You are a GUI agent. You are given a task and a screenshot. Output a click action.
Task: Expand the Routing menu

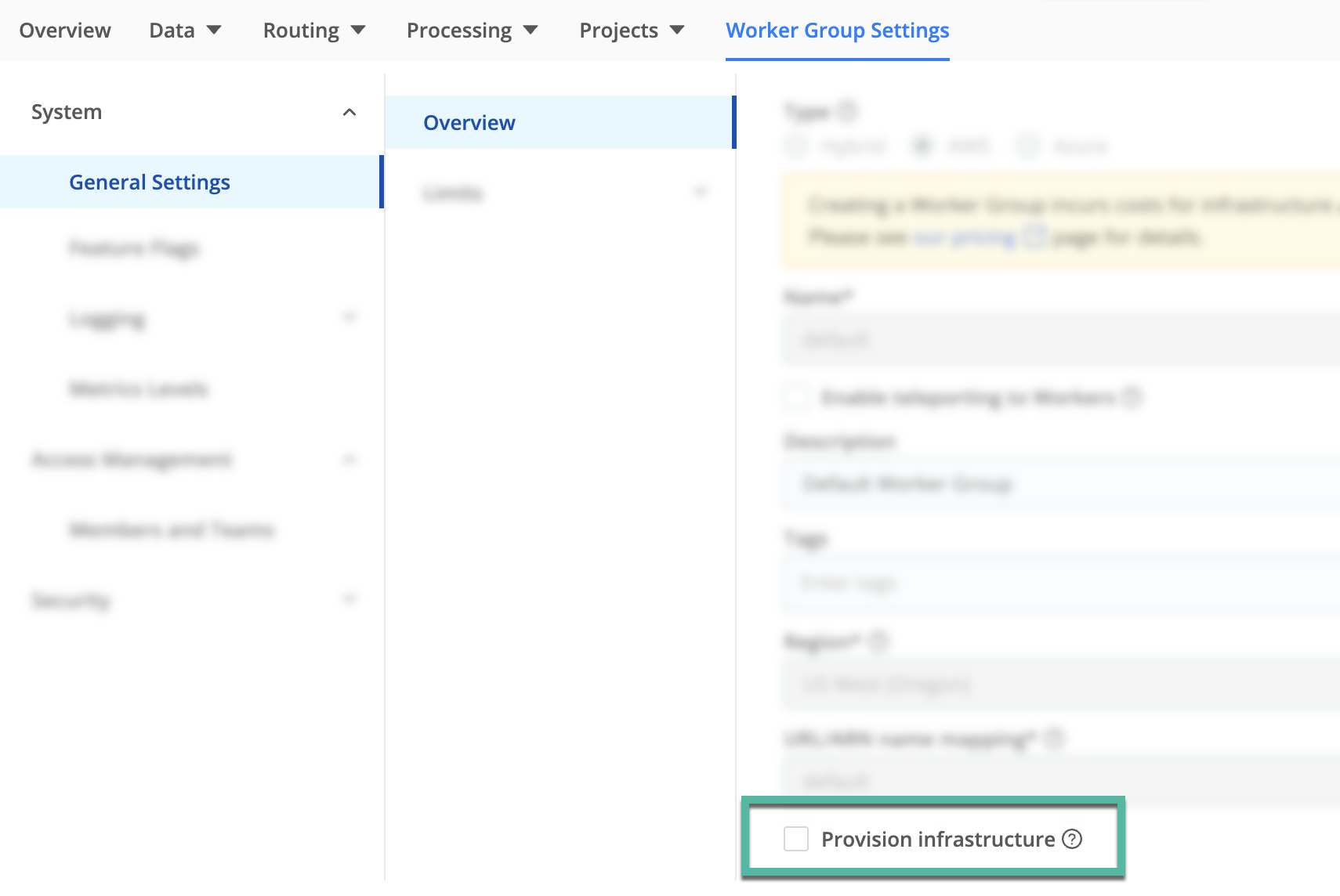[x=314, y=31]
